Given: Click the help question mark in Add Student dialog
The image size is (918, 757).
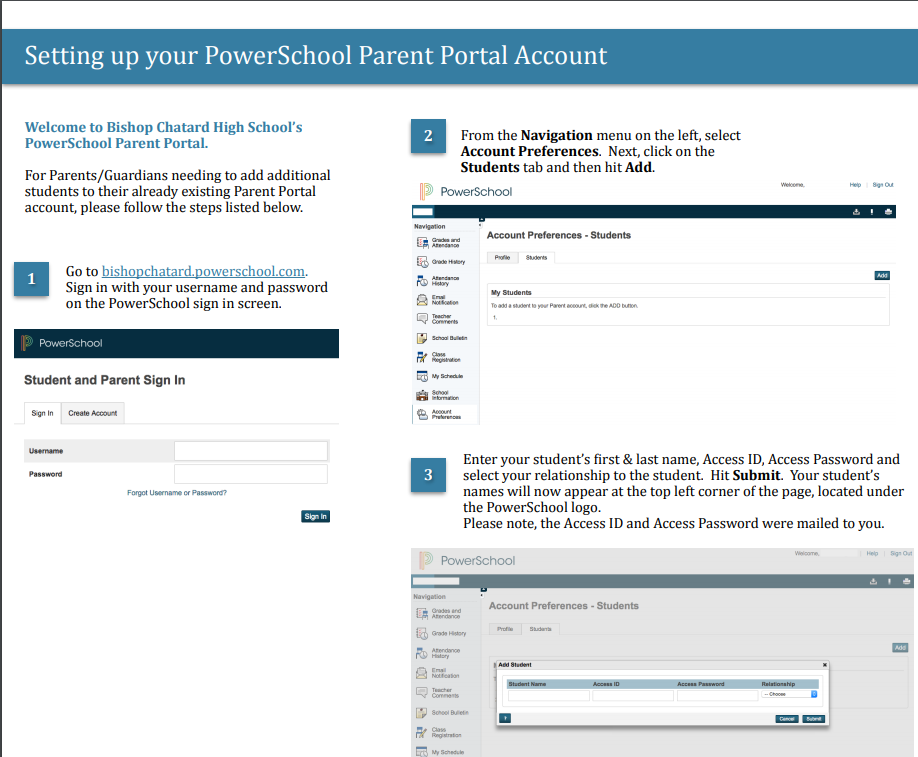Looking at the screenshot, I should click(505, 718).
